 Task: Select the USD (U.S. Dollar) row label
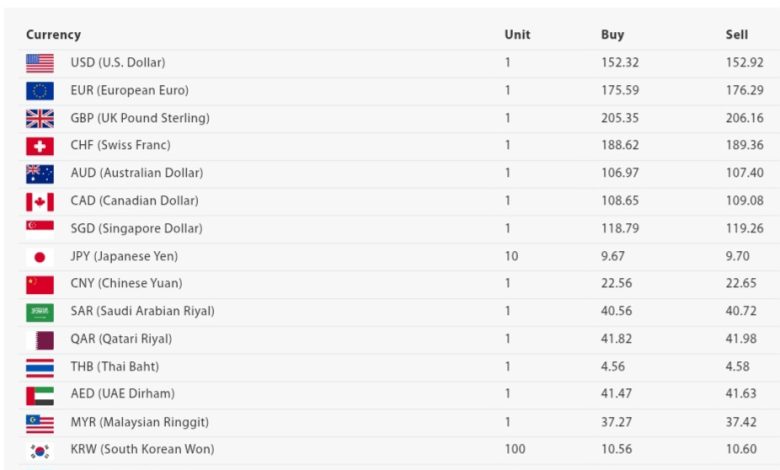tap(118, 63)
